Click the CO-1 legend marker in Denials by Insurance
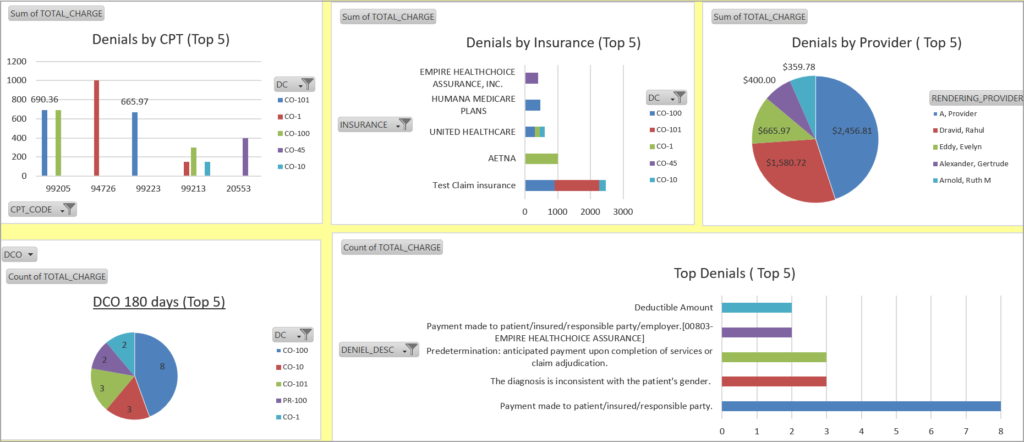This screenshot has height=442, width=1024. click(651, 145)
